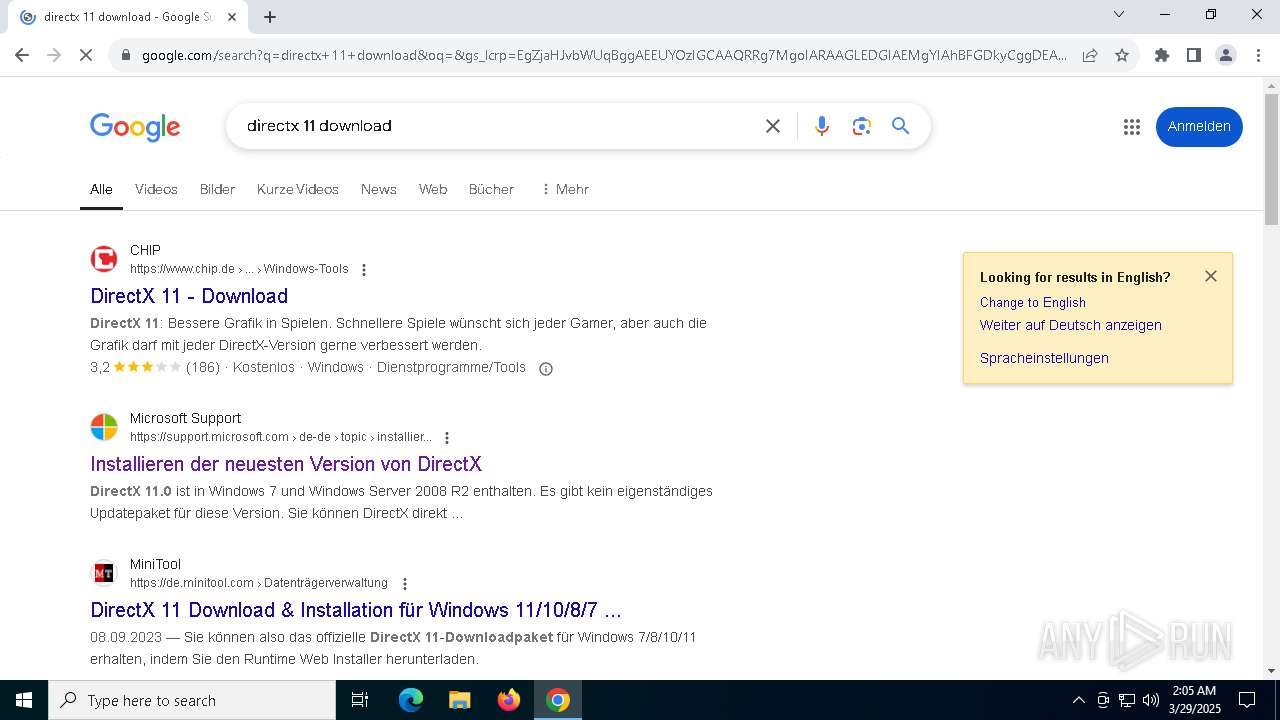Open the Extensions puzzle icon

(1162, 55)
